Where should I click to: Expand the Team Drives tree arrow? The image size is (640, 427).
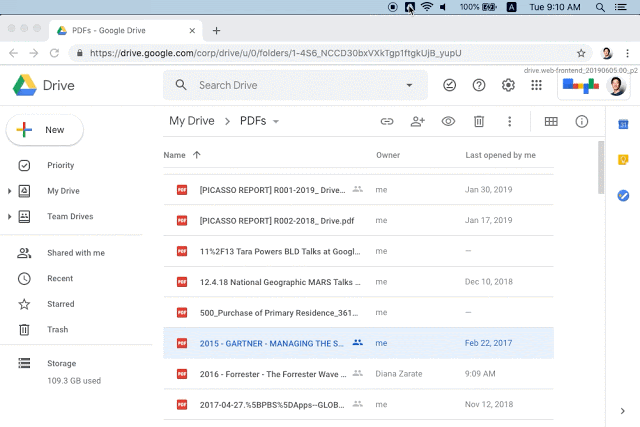click(10, 217)
